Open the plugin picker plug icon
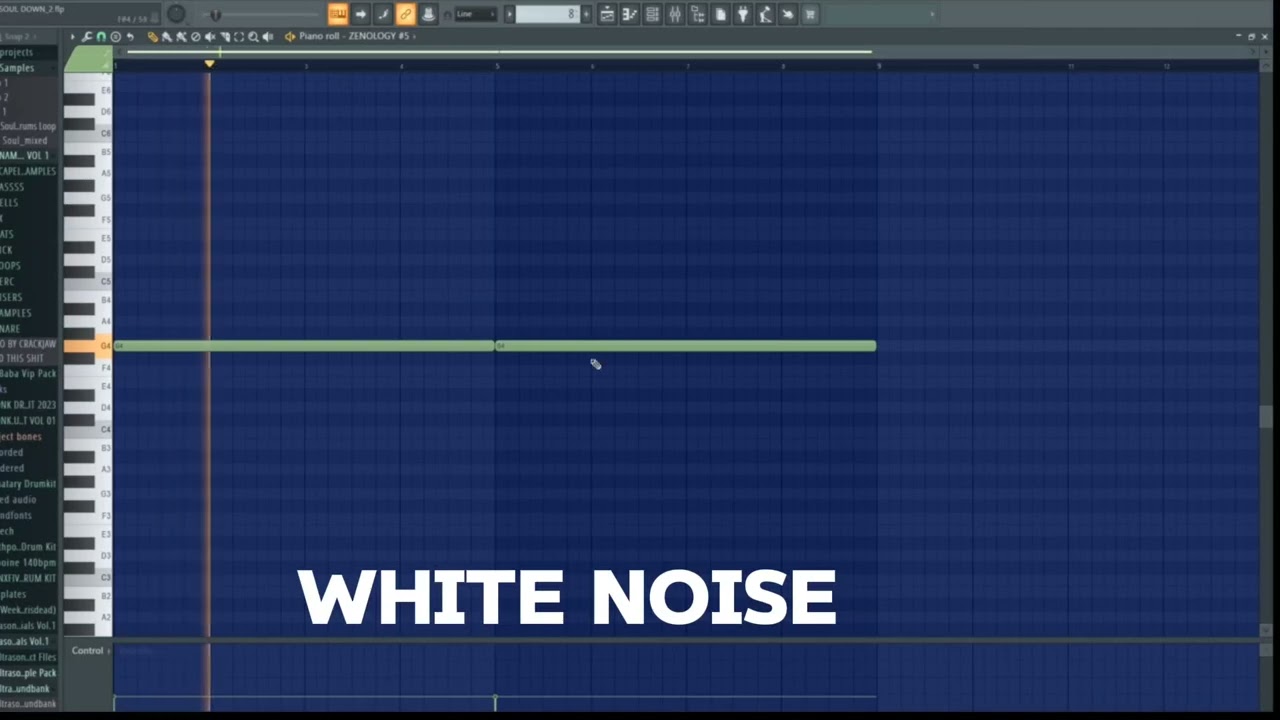The width and height of the screenshot is (1280, 720). [x=742, y=14]
